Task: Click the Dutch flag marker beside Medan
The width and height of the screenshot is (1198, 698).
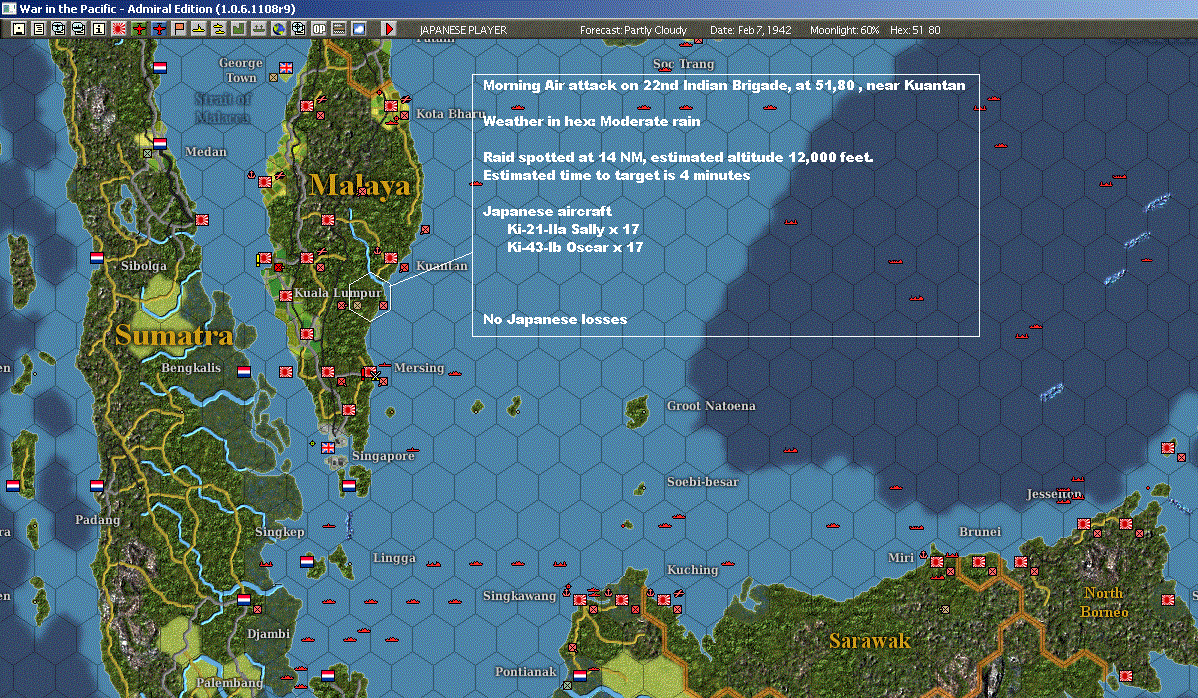Action: pyautogui.click(x=160, y=143)
